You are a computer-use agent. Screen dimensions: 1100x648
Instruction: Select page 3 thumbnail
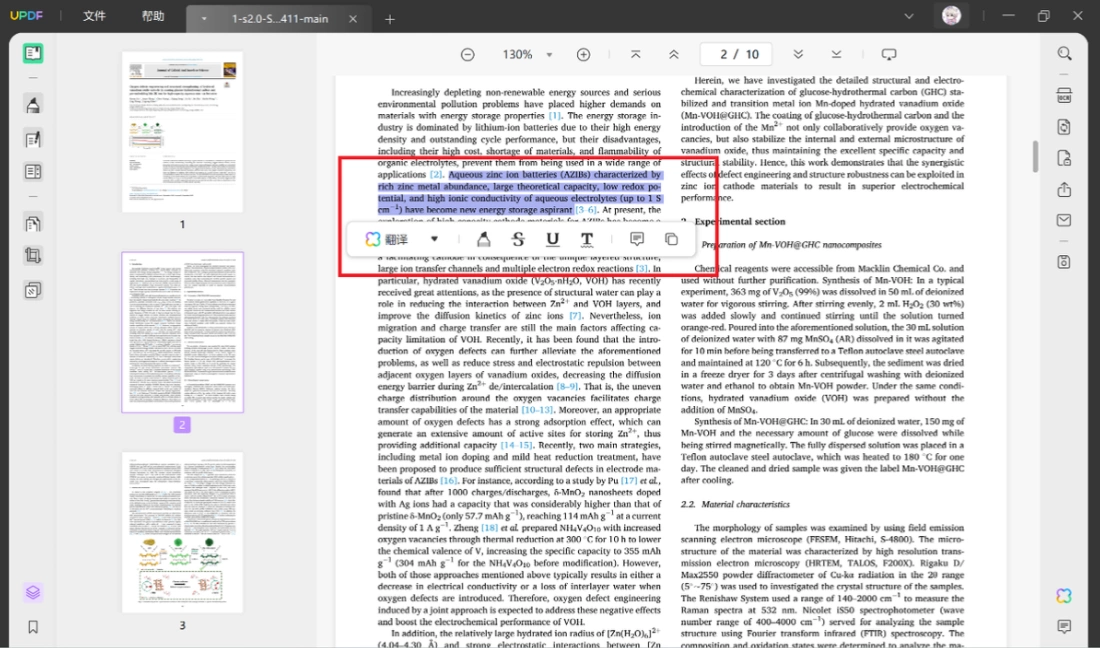[x=182, y=532]
